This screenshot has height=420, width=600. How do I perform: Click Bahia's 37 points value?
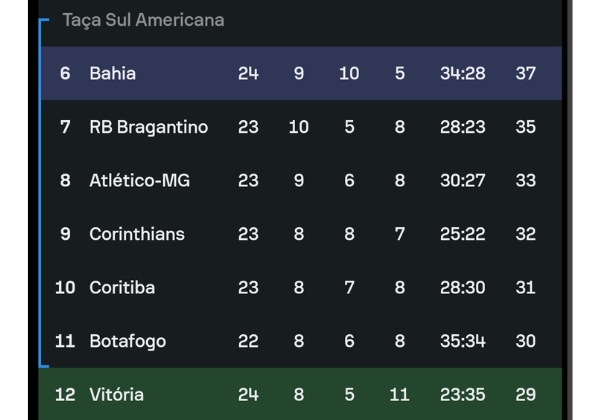525,73
